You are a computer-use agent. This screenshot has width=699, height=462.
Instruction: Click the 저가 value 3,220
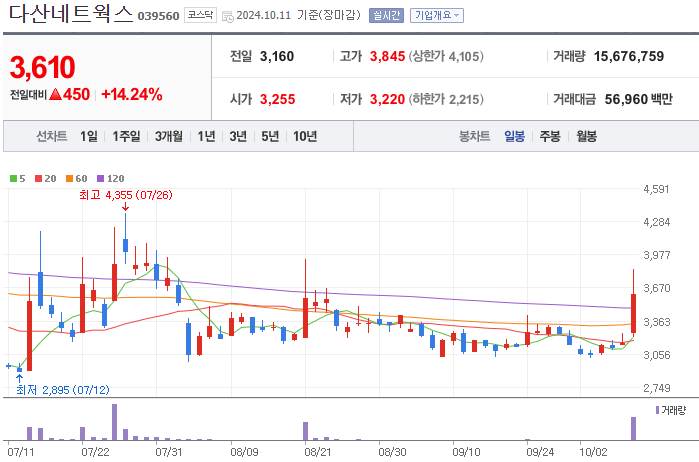(387, 99)
